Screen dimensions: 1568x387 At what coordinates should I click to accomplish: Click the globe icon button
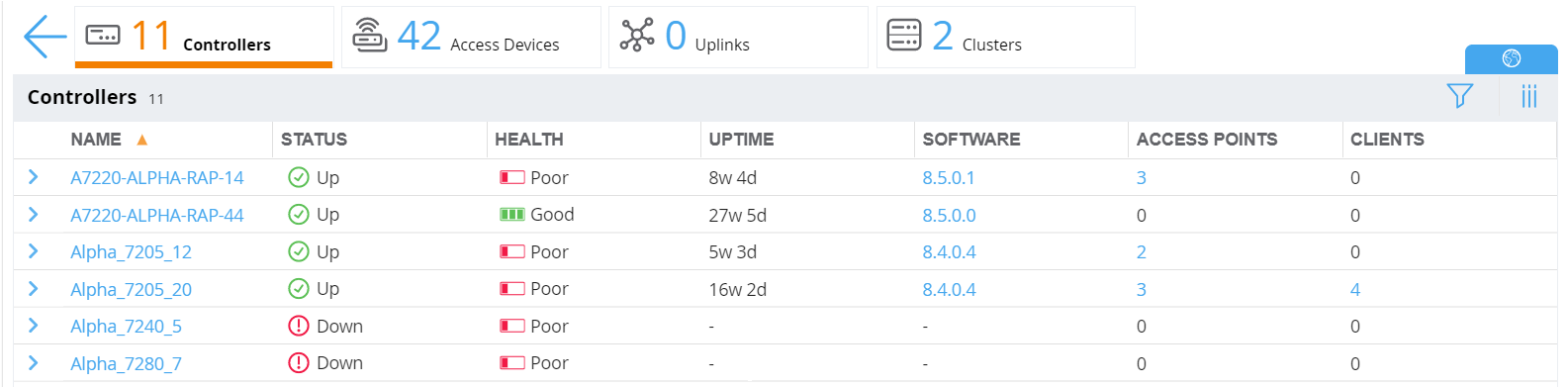pos(1511,58)
